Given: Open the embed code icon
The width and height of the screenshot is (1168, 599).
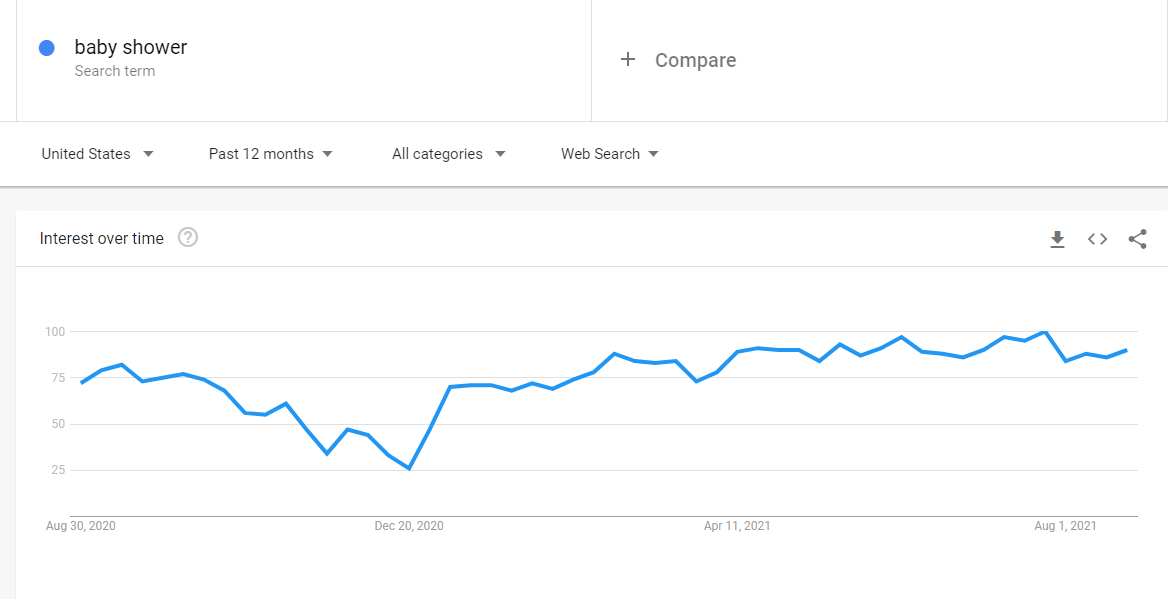Looking at the screenshot, I should 1097,239.
